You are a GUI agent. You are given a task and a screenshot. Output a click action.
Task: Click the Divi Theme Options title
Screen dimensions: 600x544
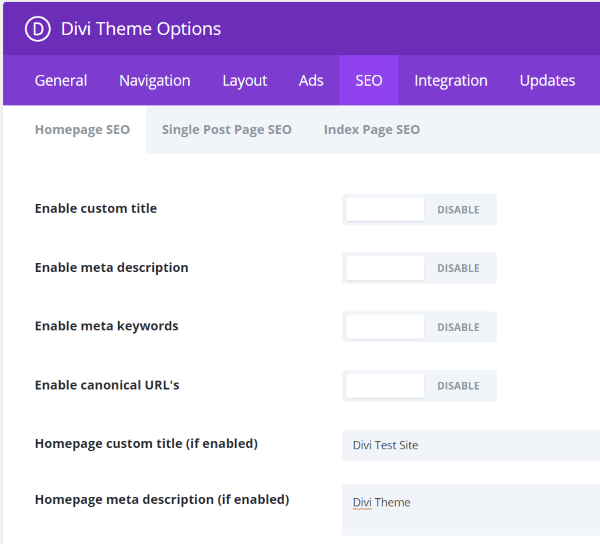(x=141, y=29)
